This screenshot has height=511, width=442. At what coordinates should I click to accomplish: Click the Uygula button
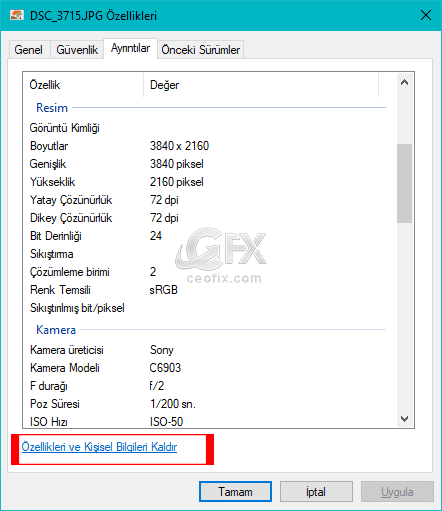click(397, 492)
